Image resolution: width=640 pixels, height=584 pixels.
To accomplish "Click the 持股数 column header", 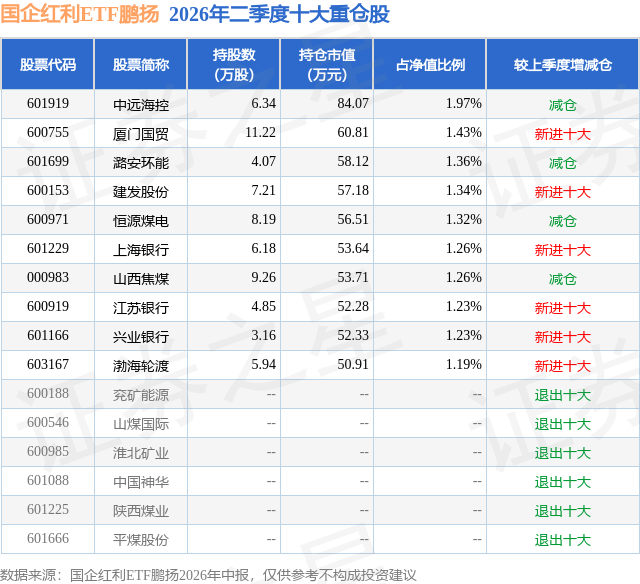I will [233, 64].
